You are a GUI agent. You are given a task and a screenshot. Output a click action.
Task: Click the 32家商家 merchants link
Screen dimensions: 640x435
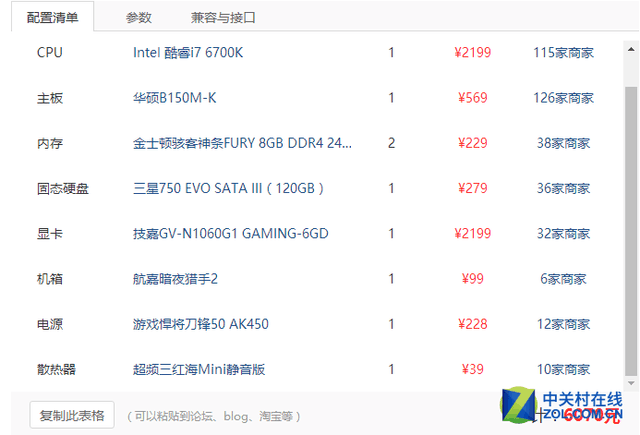pyautogui.click(x=563, y=234)
